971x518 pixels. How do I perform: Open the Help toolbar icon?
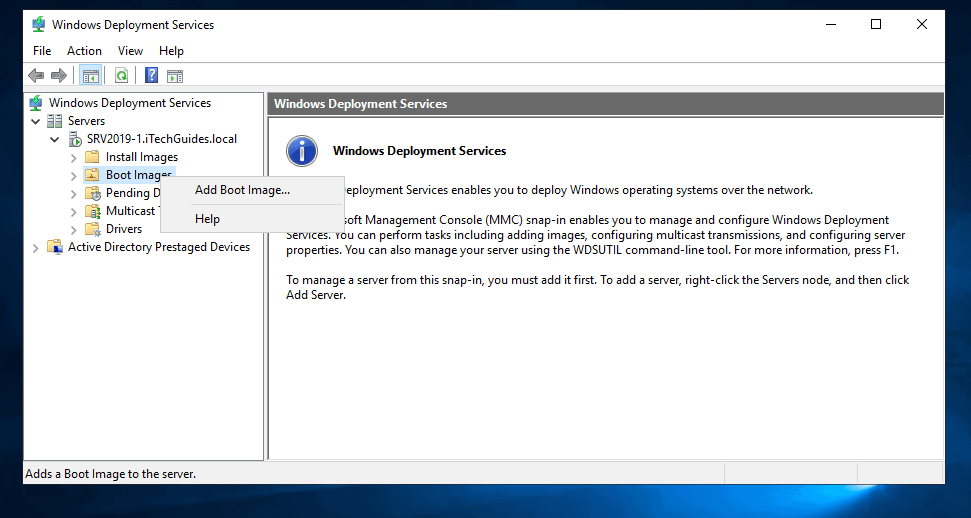(x=151, y=76)
